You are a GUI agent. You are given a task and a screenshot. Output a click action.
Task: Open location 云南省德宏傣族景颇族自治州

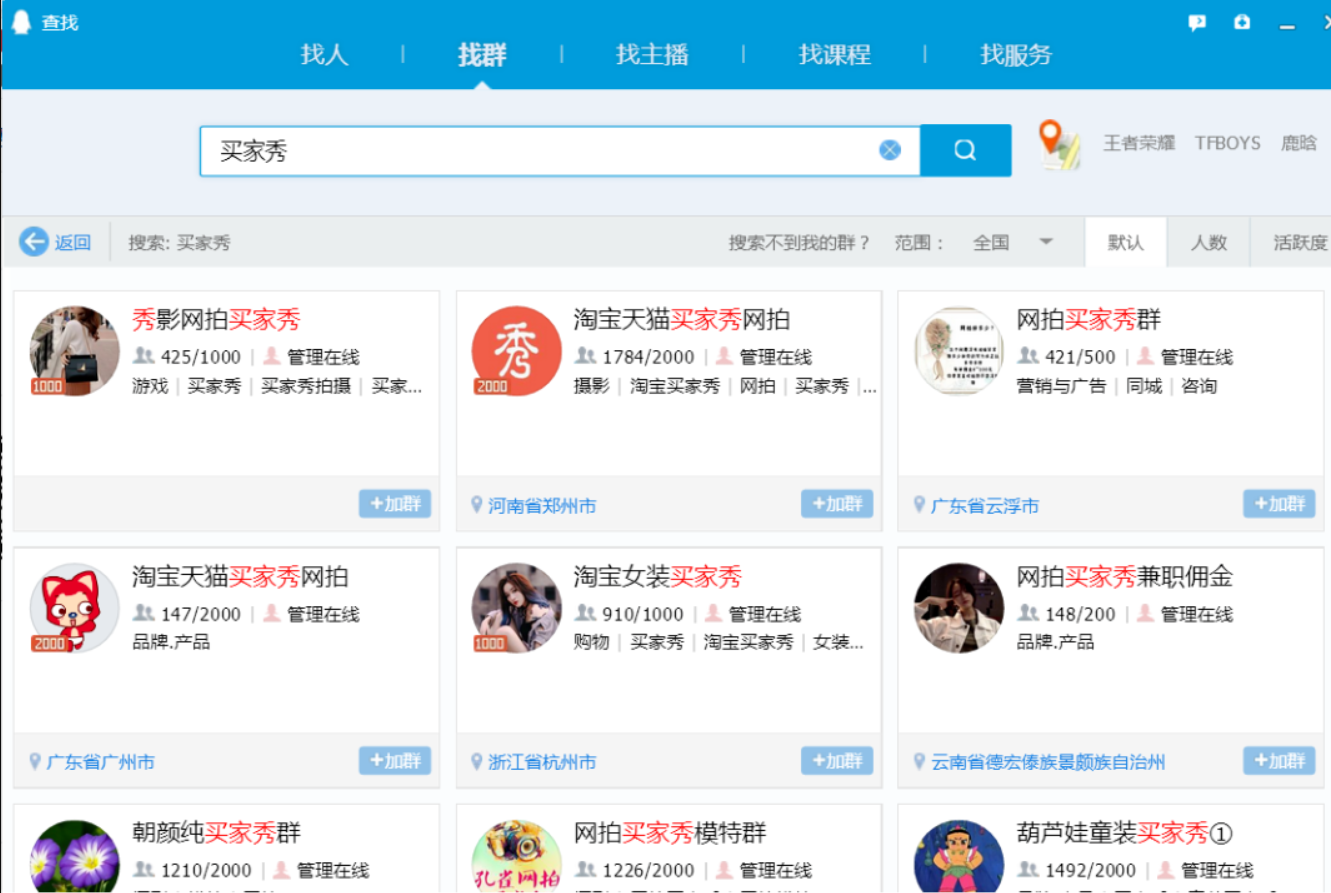(x=1048, y=762)
